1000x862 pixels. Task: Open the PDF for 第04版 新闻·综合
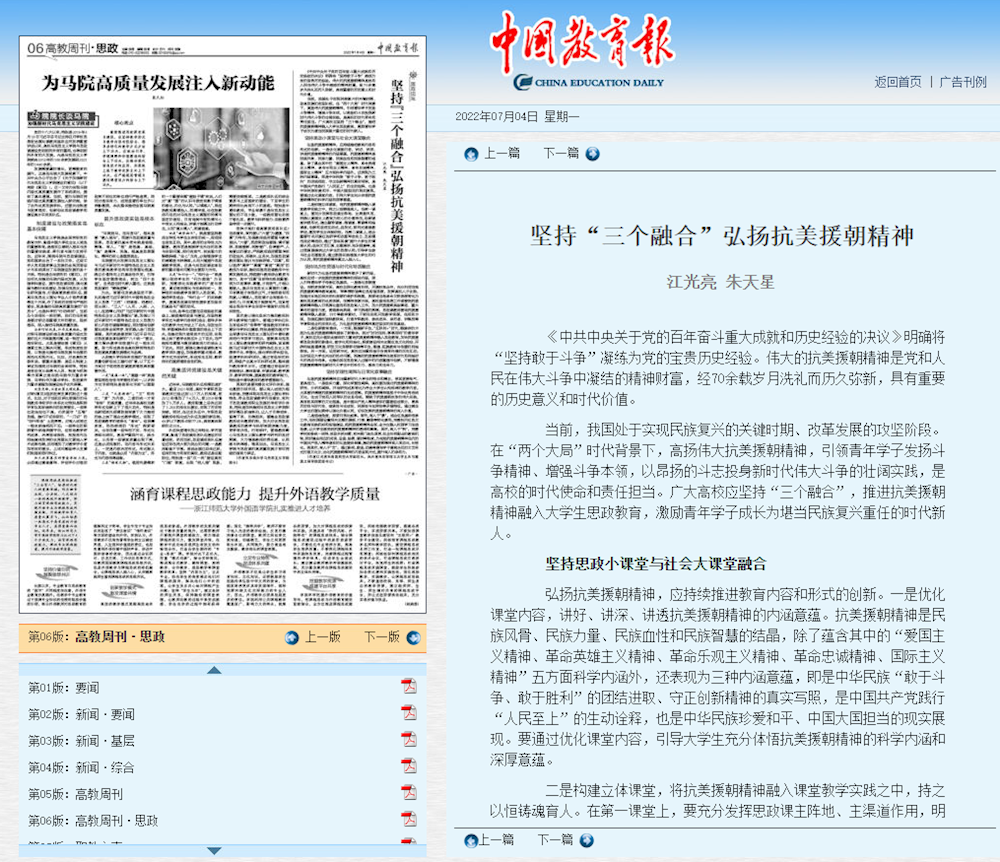click(x=408, y=766)
